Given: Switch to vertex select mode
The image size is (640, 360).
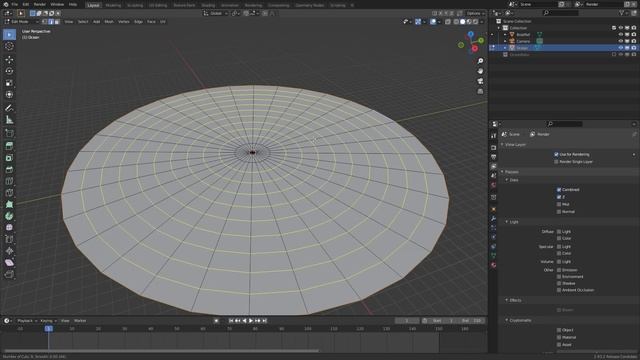Looking at the screenshot, I should [44, 22].
